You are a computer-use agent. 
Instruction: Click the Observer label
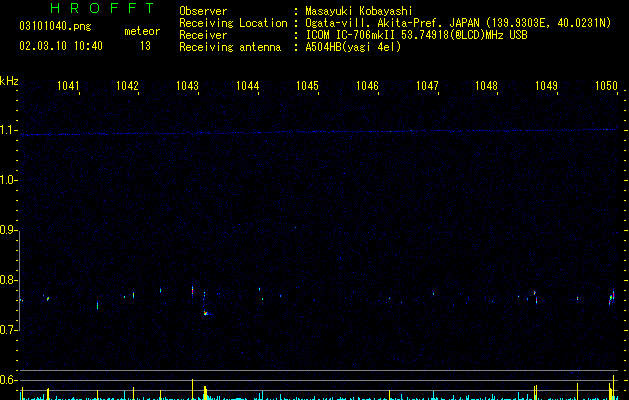(x=203, y=11)
